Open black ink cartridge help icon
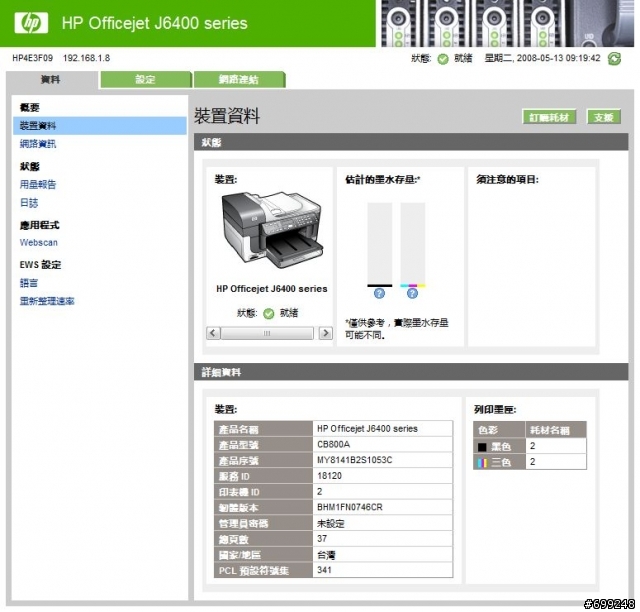Screen dimensions: 640x612 click(x=379, y=293)
